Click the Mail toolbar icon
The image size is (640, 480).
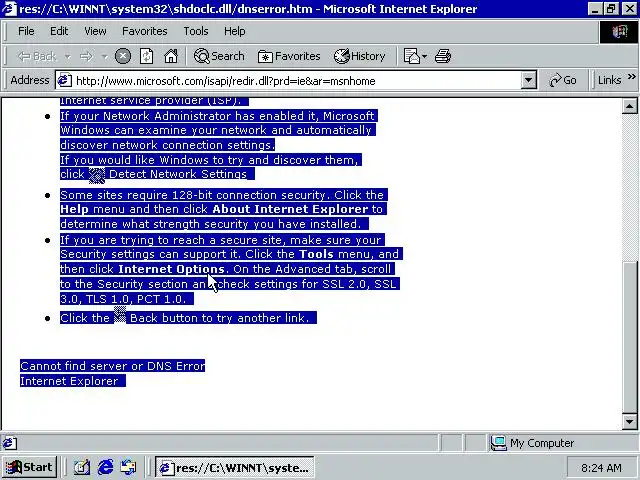coord(415,56)
